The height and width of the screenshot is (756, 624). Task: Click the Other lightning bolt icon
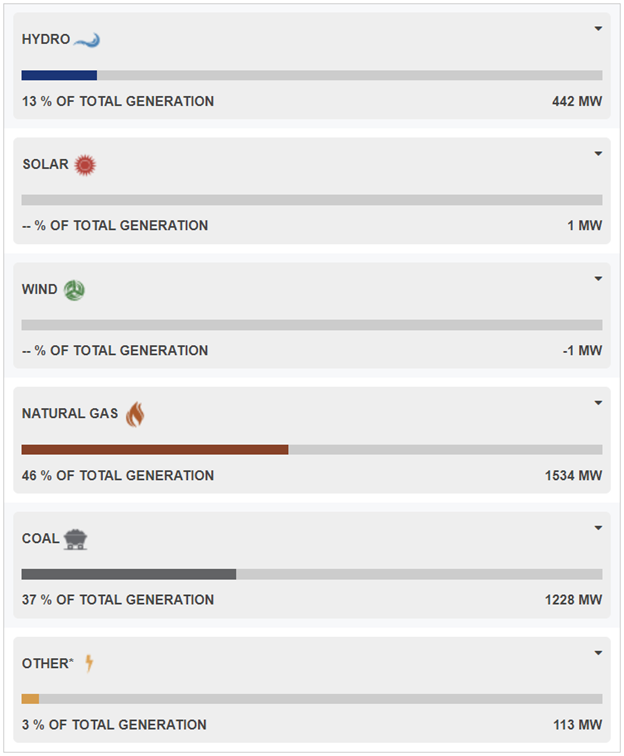click(89, 663)
